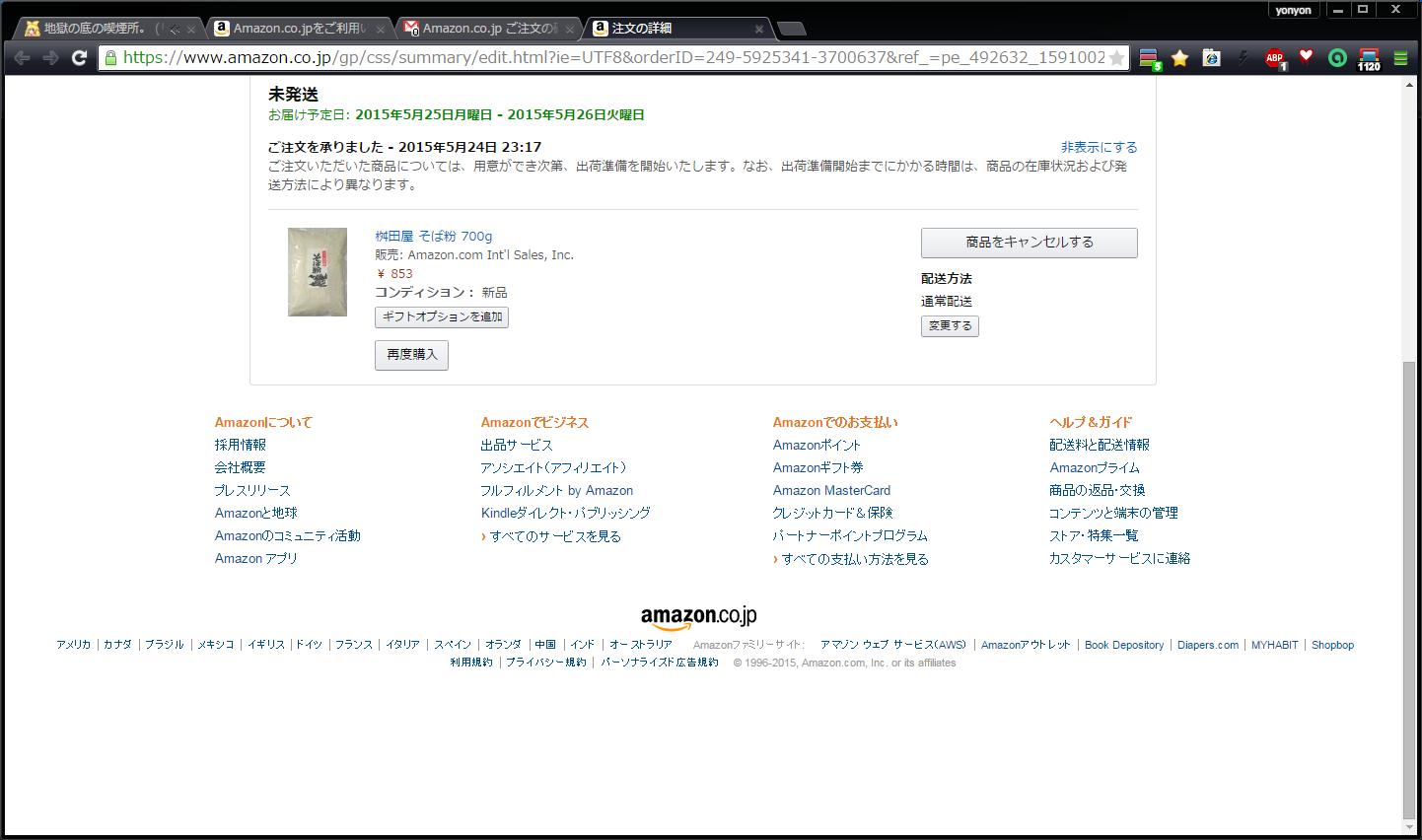Open the Amazon アプリ link

[255, 558]
